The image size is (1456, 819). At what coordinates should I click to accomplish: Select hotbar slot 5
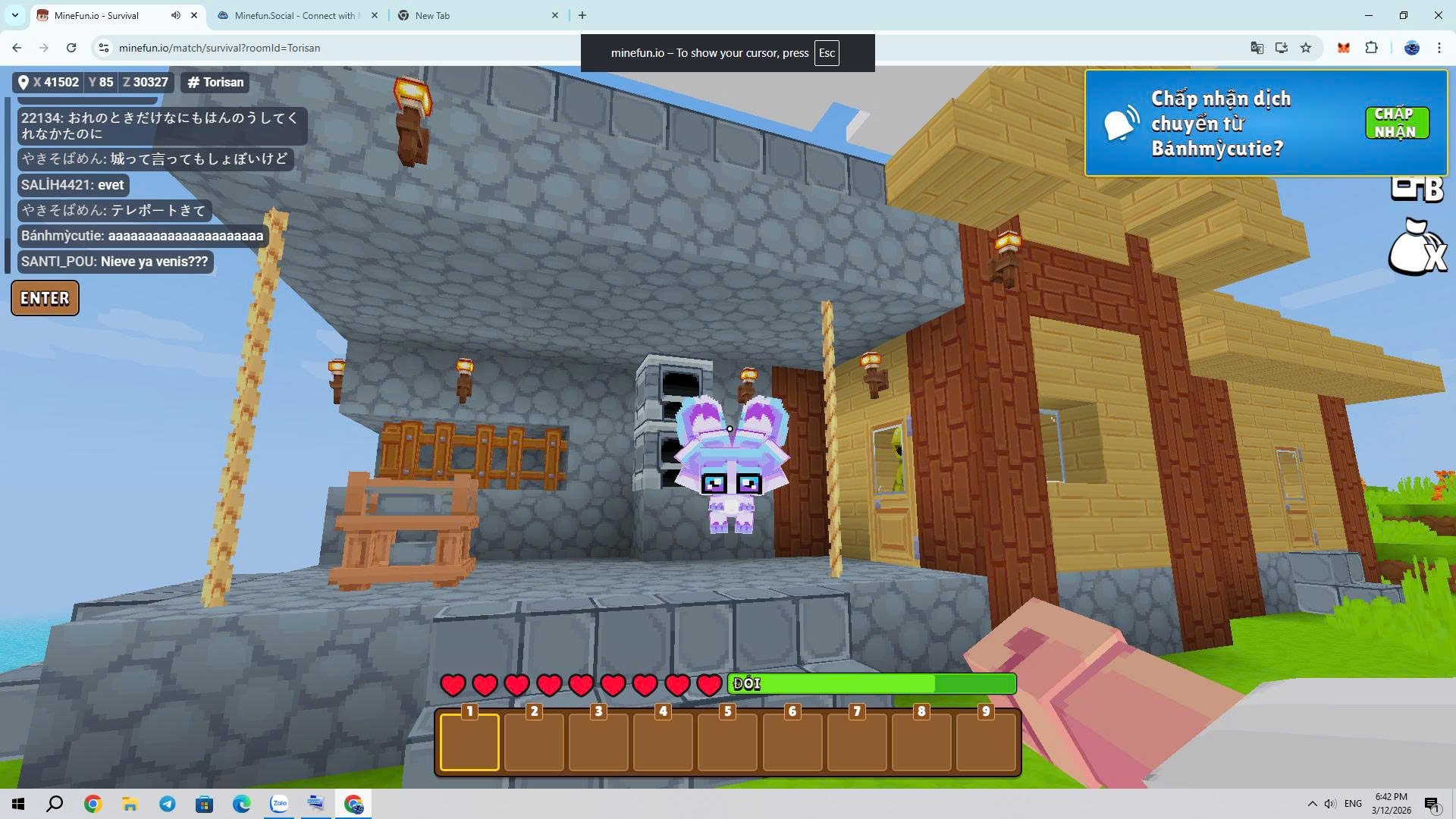726,742
